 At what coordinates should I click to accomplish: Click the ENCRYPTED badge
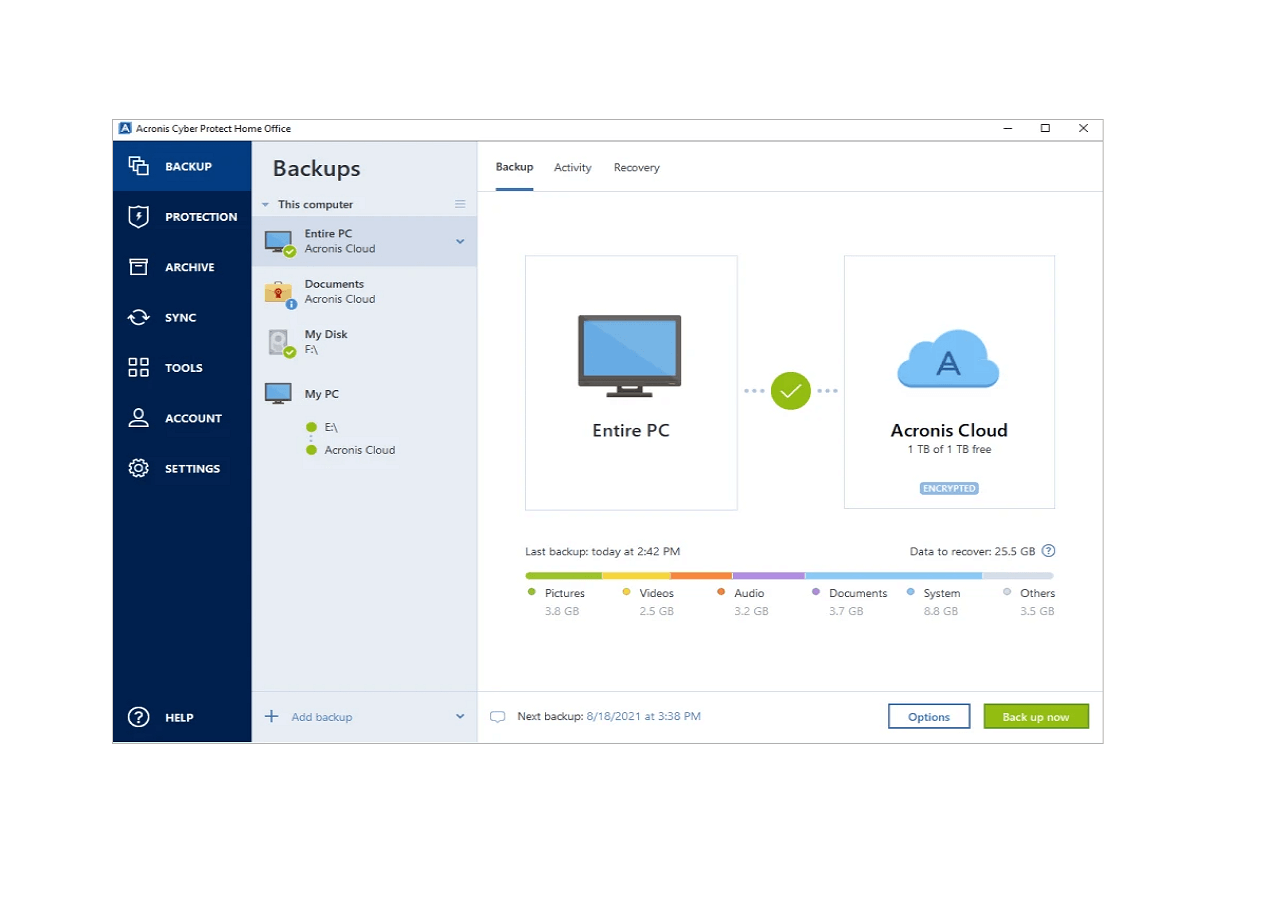click(949, 489)
